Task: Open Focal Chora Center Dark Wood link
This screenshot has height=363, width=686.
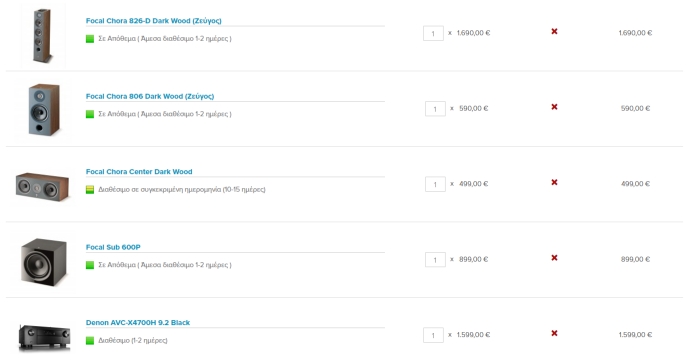Action: (139, 172)
